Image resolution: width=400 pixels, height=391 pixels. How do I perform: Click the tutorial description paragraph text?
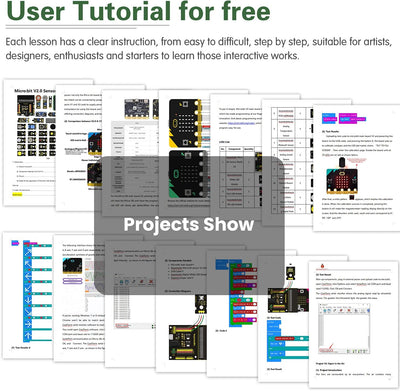pyautogui.click(x=199, y=48)
